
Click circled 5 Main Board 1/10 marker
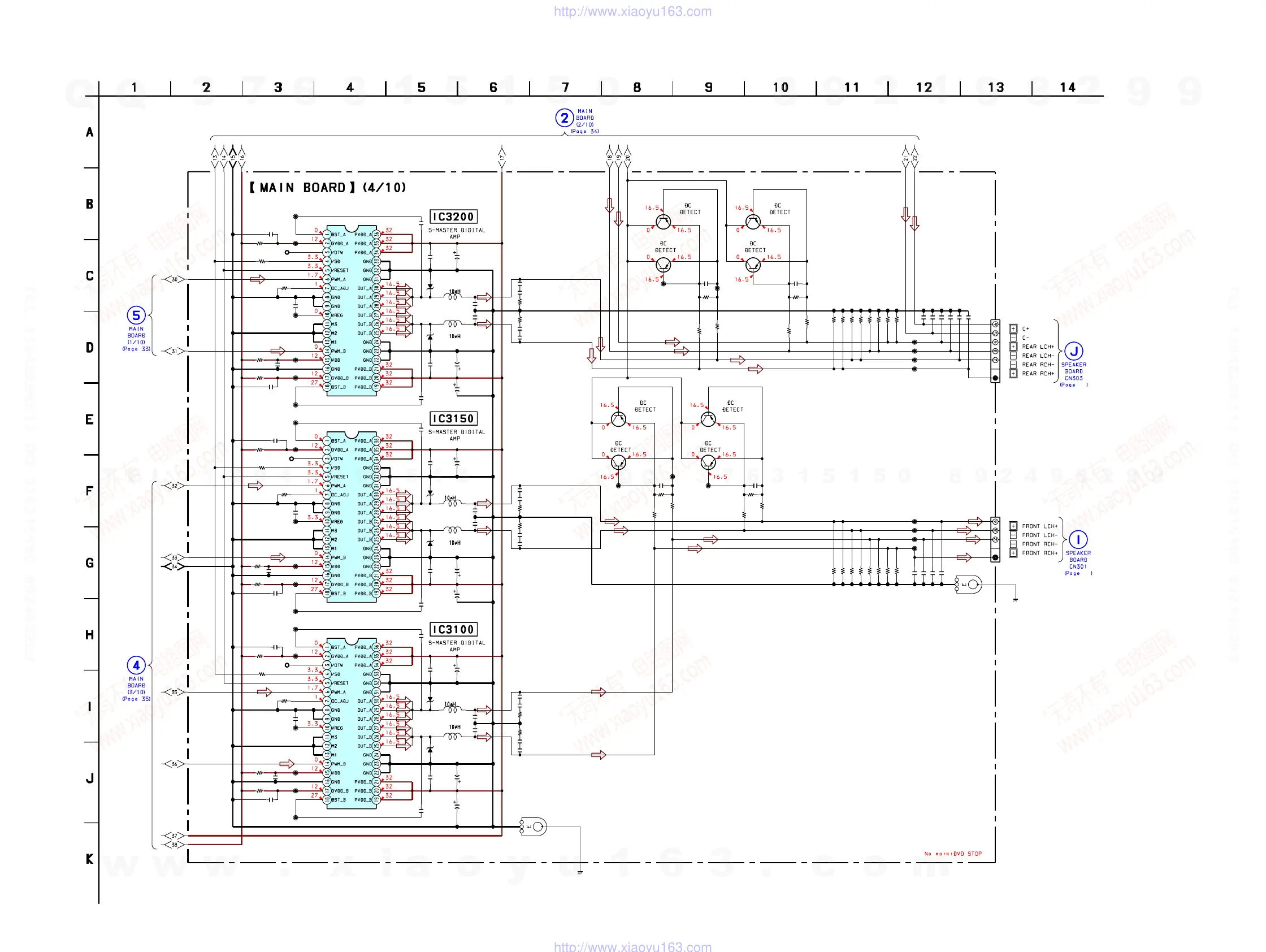(x=136, y=315)
